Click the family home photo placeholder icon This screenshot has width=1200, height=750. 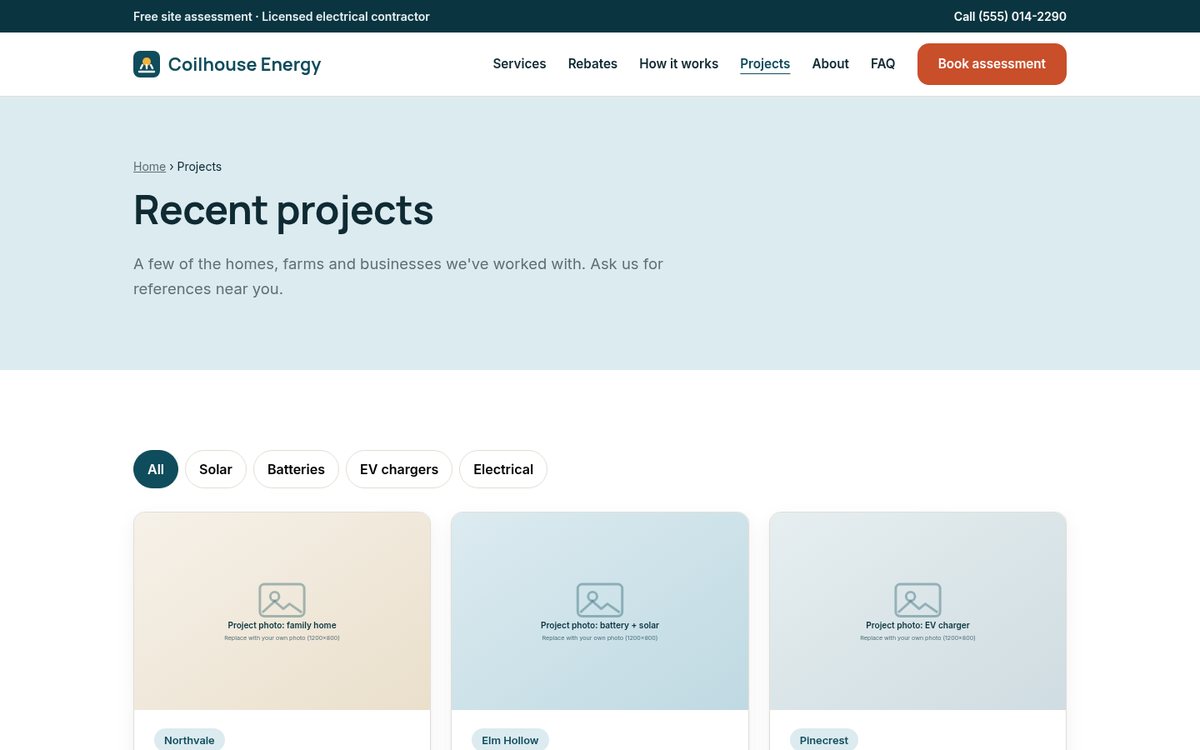coord(282,600)
